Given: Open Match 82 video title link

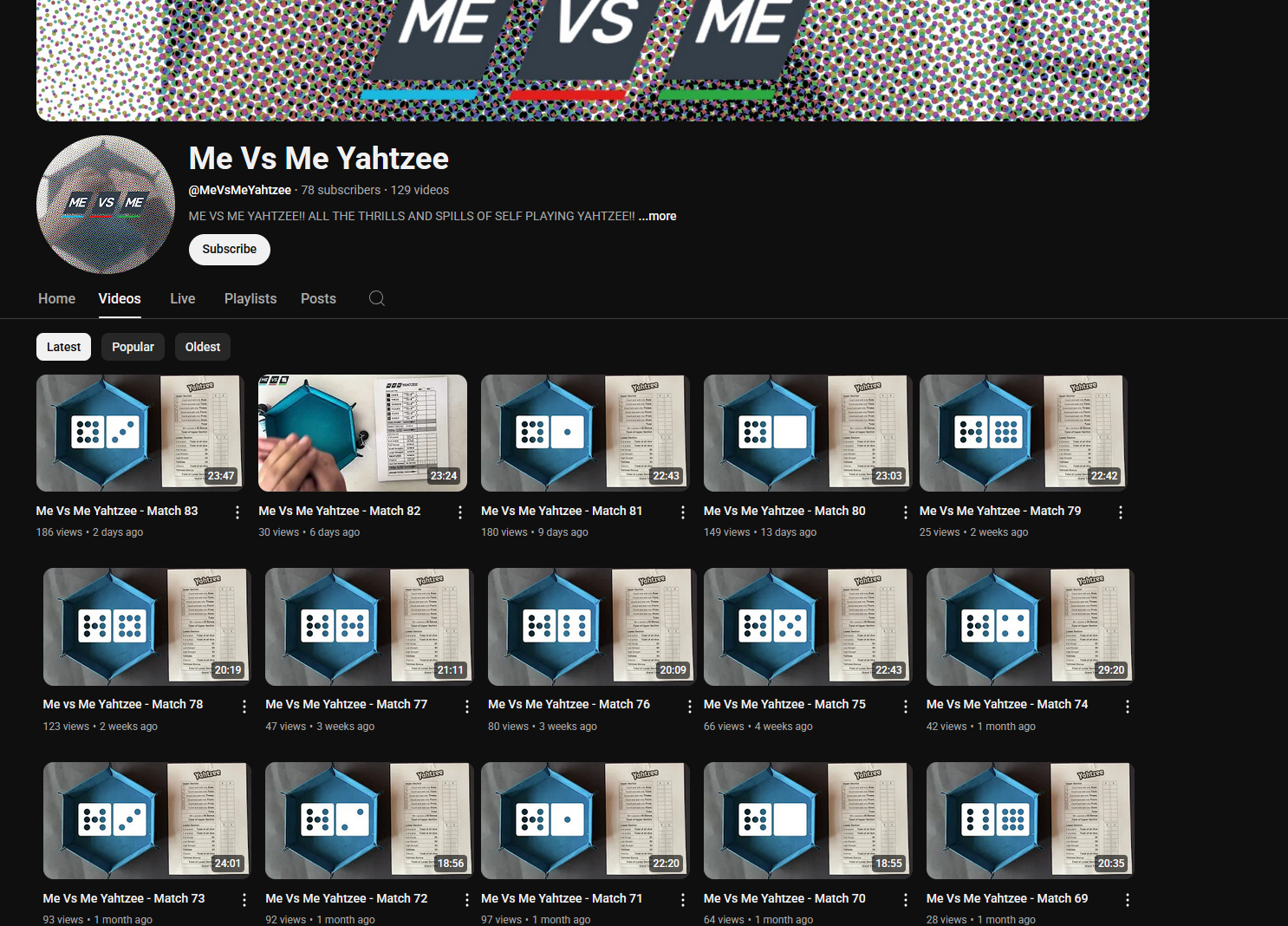Looking at the screenshot, I should tap(340, 511).
